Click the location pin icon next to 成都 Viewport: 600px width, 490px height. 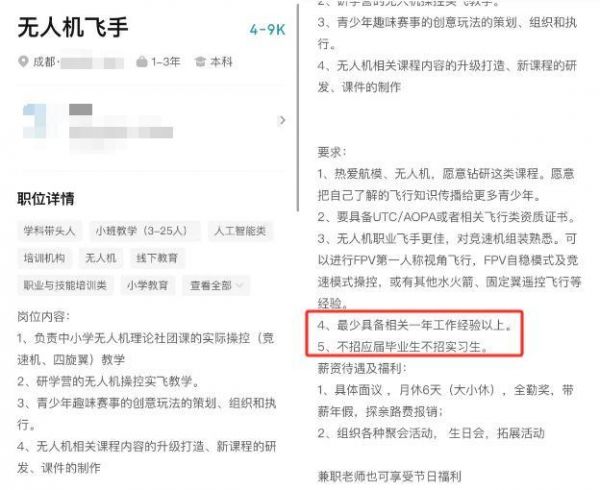(x=23, y=62)
